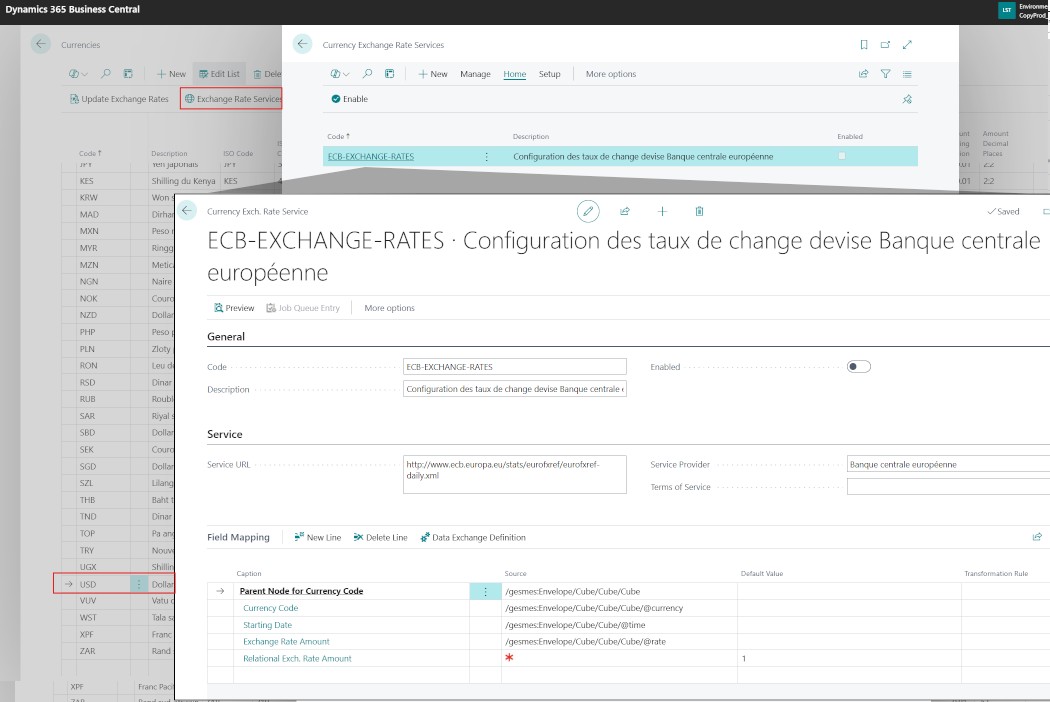Open the Manage menu tab
This screenshot has height=702, width=1050.
[x=475, y=74]
